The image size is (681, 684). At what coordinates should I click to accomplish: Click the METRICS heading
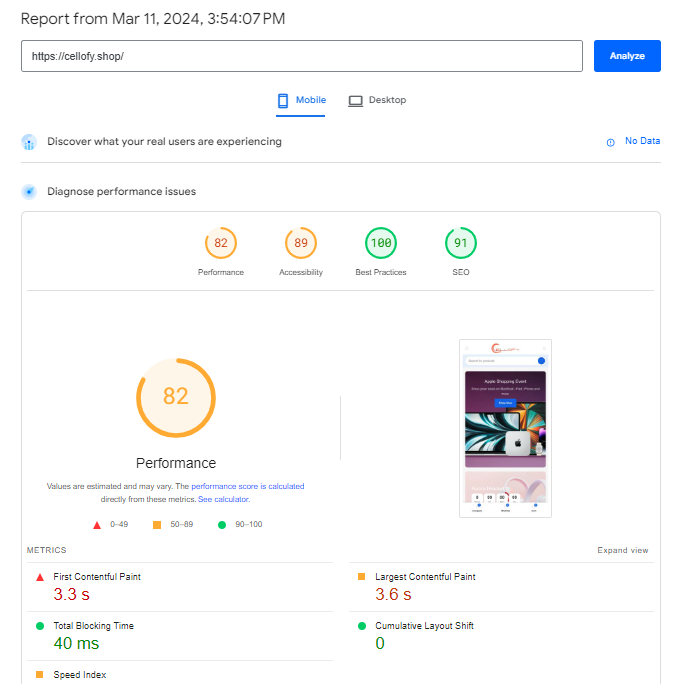click(x=47, y=550)
